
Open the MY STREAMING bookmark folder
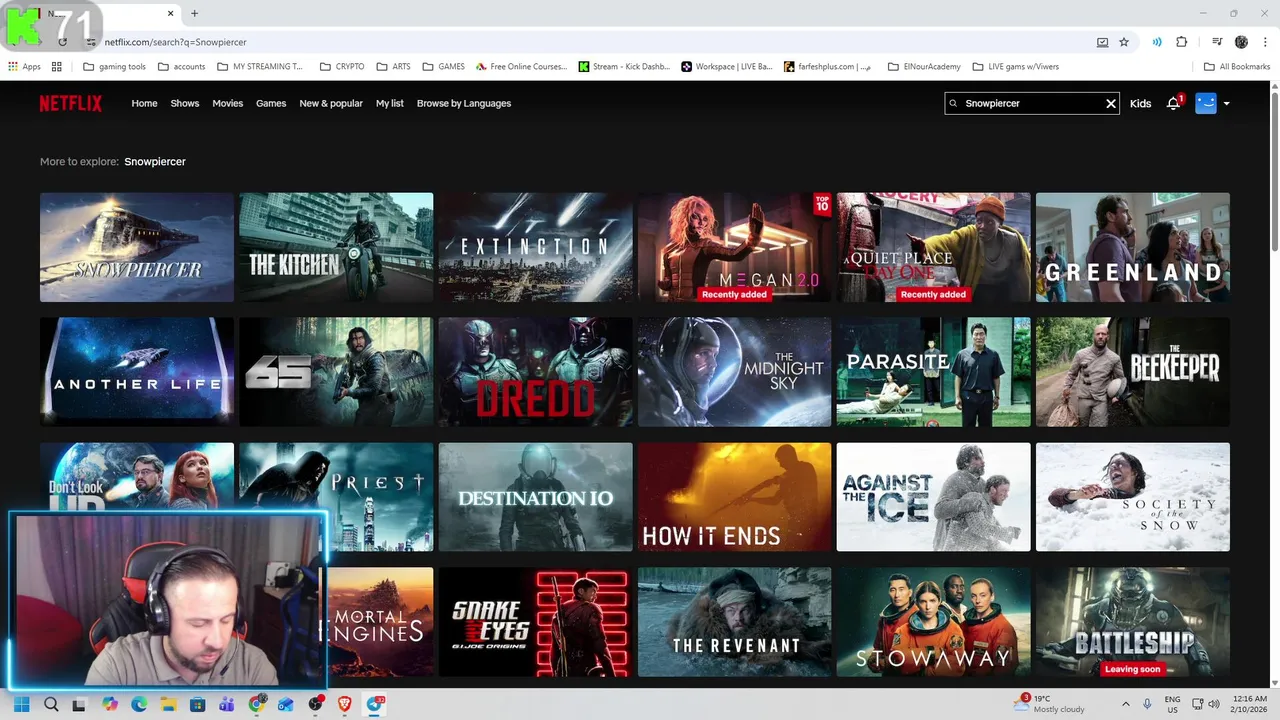pyautogui.click(x=259, y=67)
